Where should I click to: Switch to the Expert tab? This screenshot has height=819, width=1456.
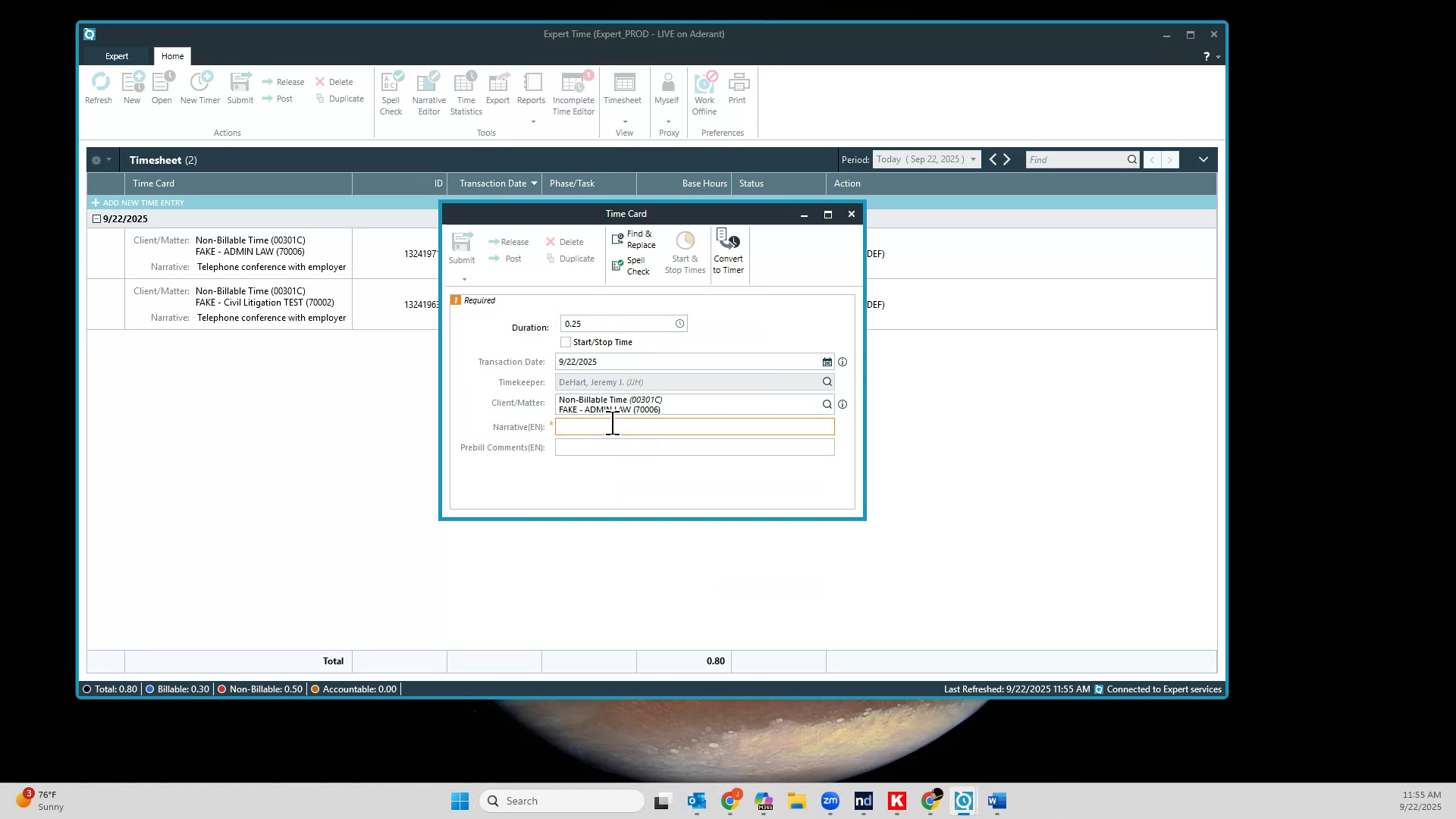pyautogui.click(x=117, y=55)
